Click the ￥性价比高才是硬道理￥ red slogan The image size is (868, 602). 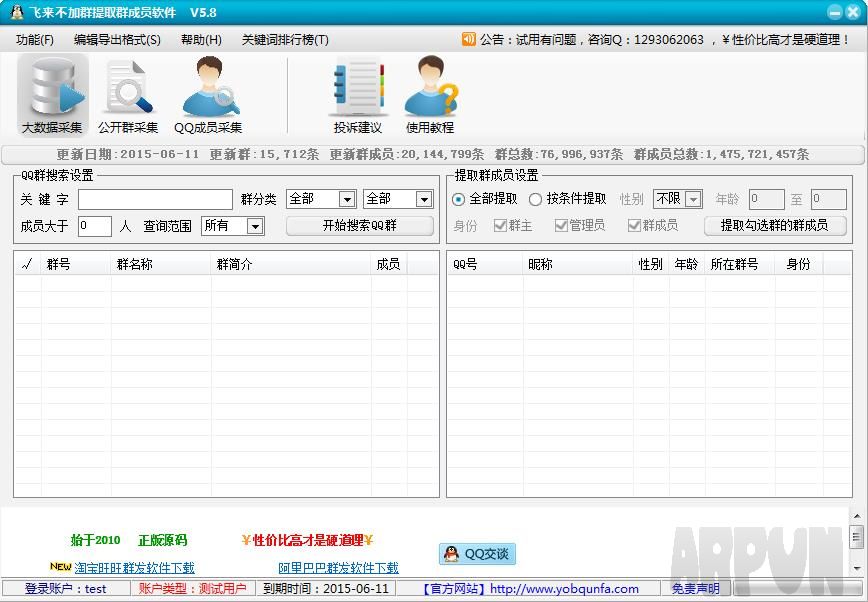tap(307, 540)
